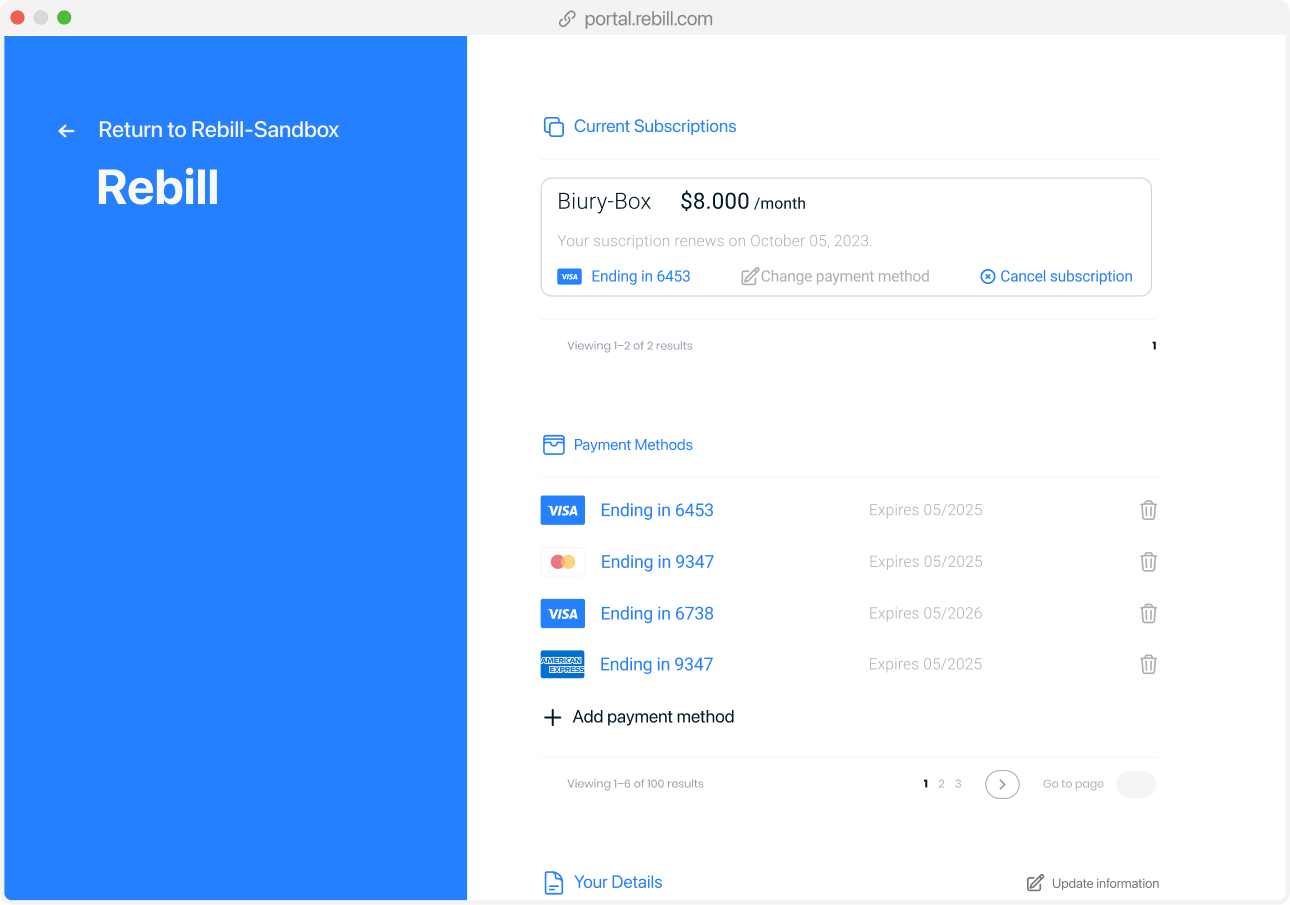Click the portal.rebill.com address bar

coord(645,18)
